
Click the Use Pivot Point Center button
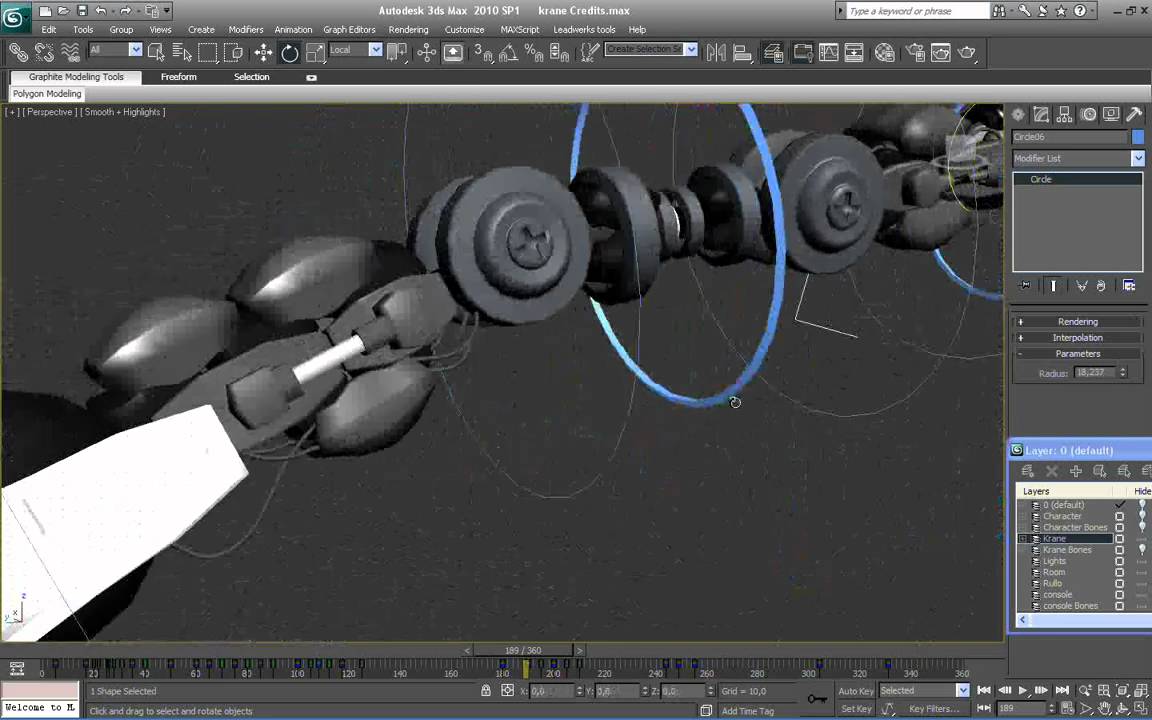tap(397, 52)
